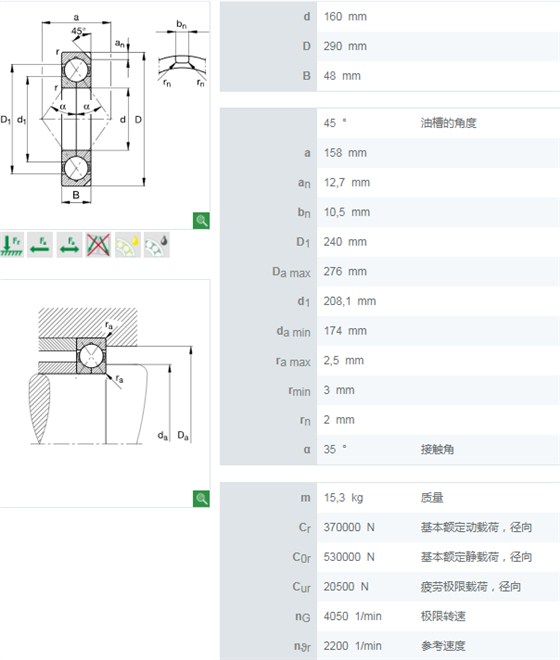
Task: Click the radial load Fr icon
Action: pyautogui.click(x=12, y=245)
